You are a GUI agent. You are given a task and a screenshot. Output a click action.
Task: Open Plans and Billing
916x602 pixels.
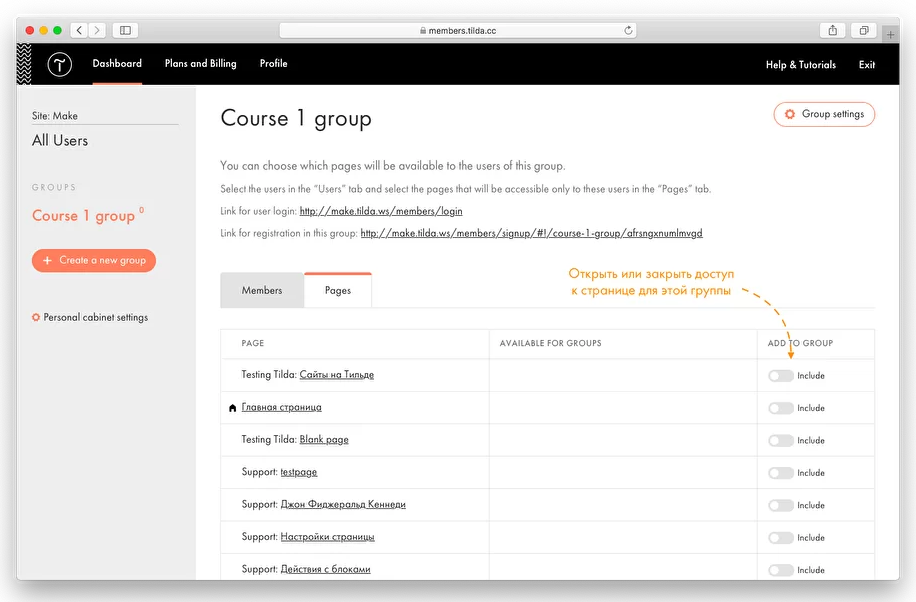tap(200, 64)
